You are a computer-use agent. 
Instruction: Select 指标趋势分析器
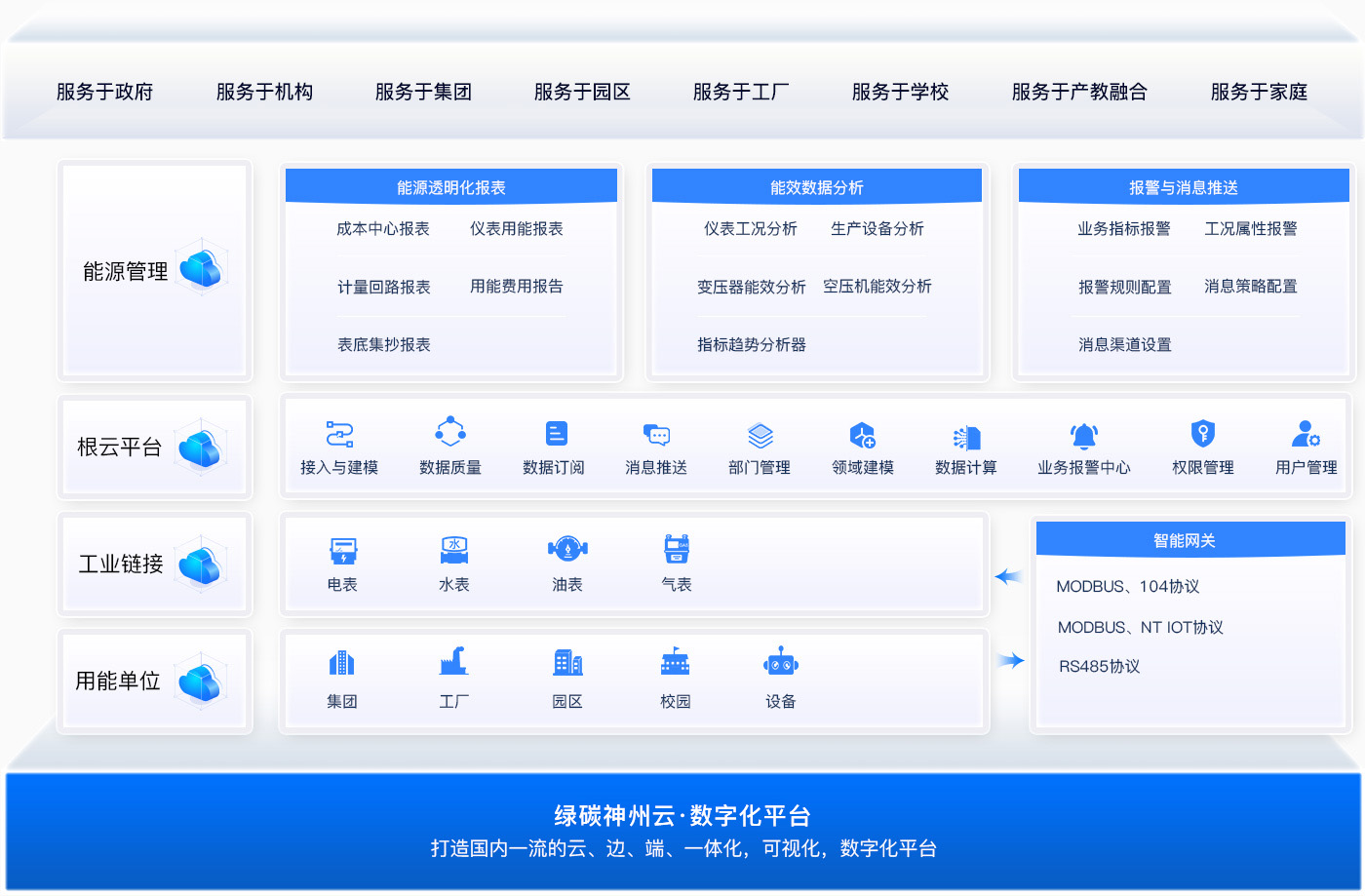752,344
